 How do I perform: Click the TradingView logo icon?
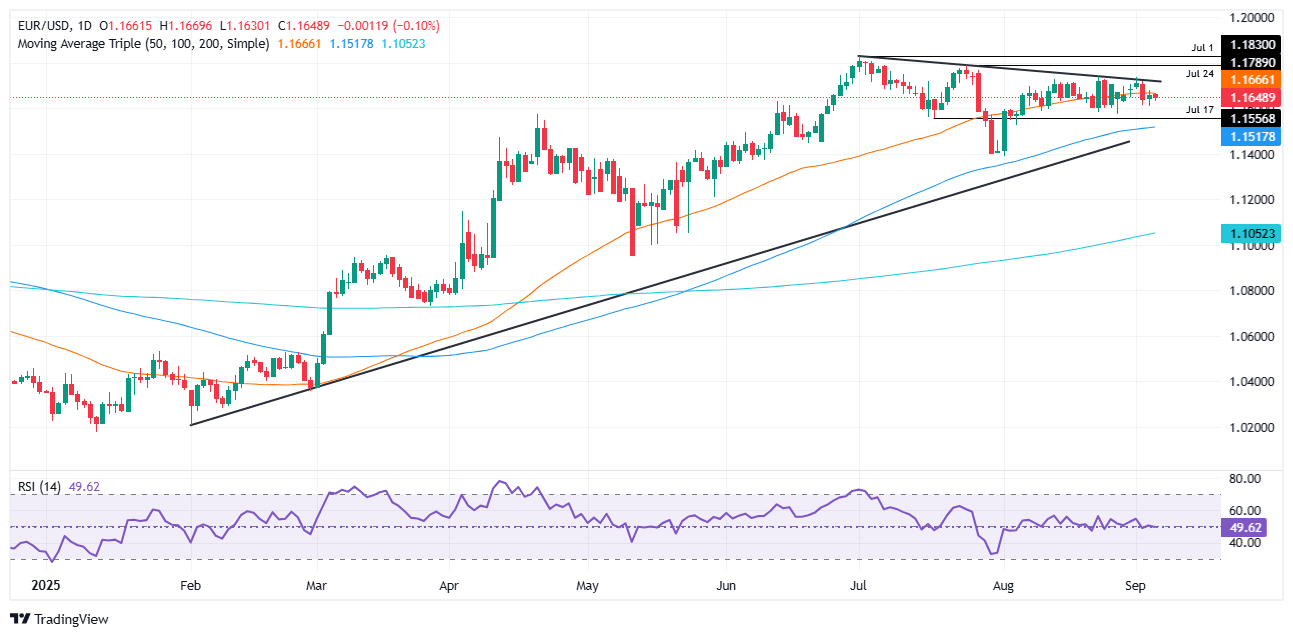(22, 619)
